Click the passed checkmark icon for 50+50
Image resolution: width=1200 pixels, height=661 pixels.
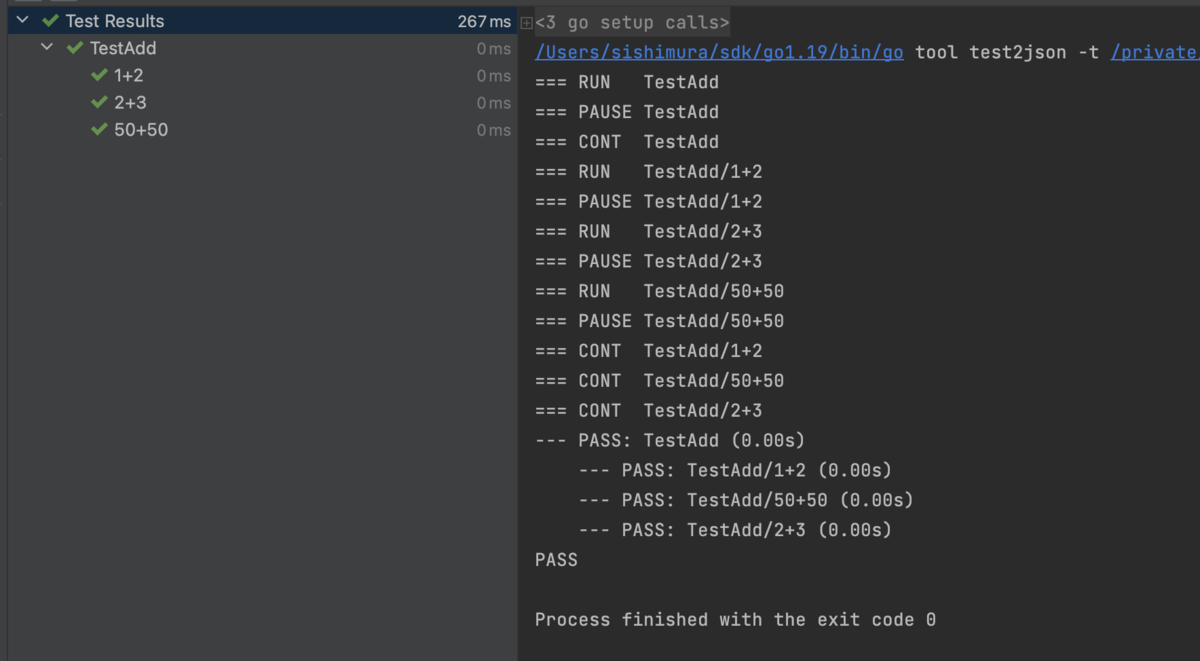point(98,130)
